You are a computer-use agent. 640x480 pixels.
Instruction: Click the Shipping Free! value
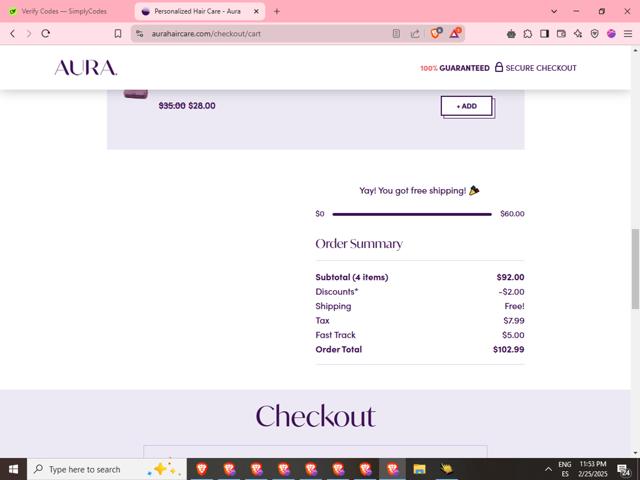point(514,306)
